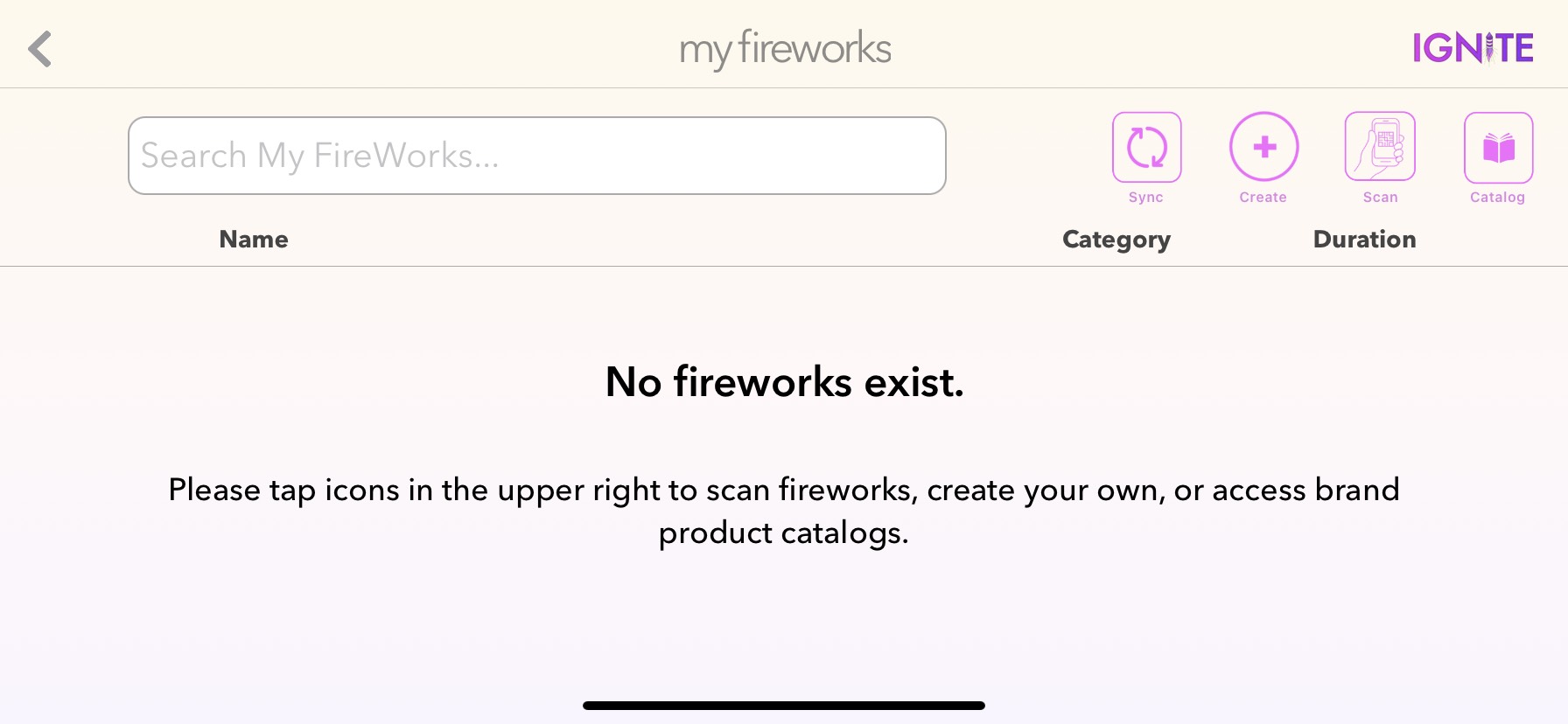Select the Sync label text

(x=1146, y=197)
